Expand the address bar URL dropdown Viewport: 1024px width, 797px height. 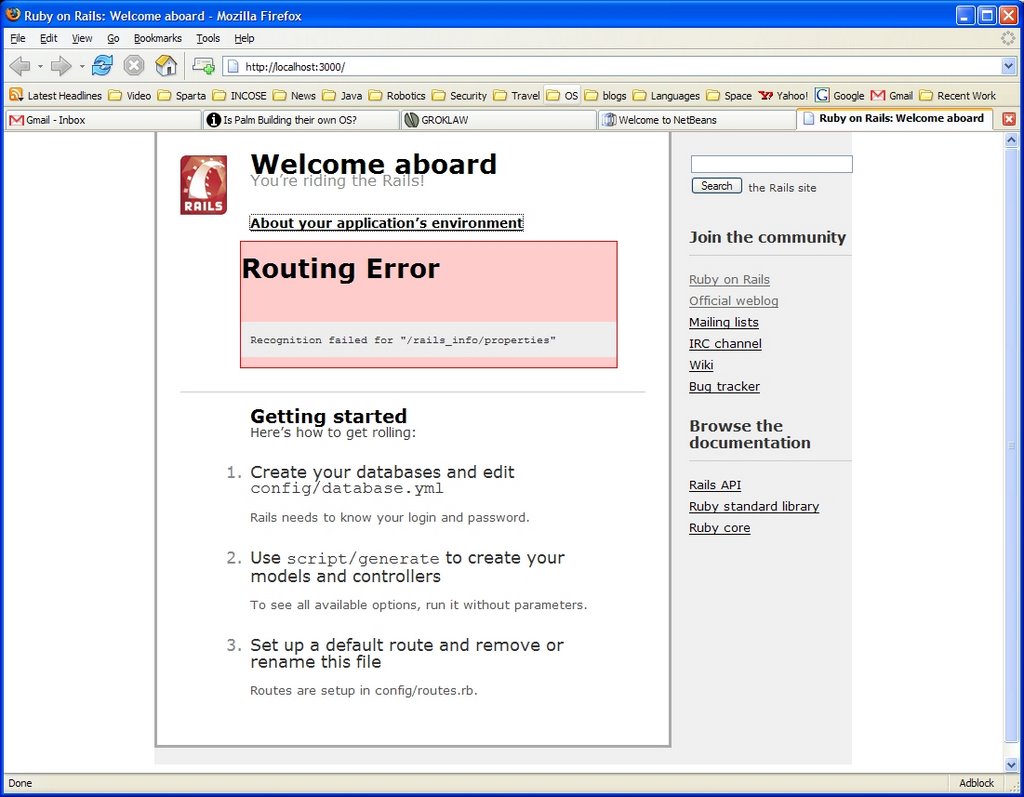coord(1008,66)
